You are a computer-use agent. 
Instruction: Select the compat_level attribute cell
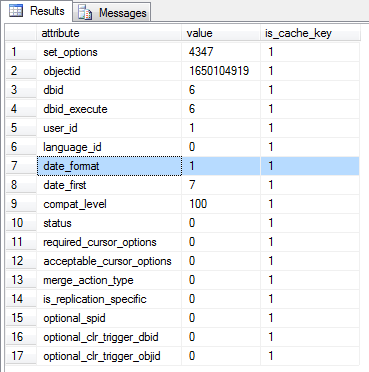click(109, 204)
